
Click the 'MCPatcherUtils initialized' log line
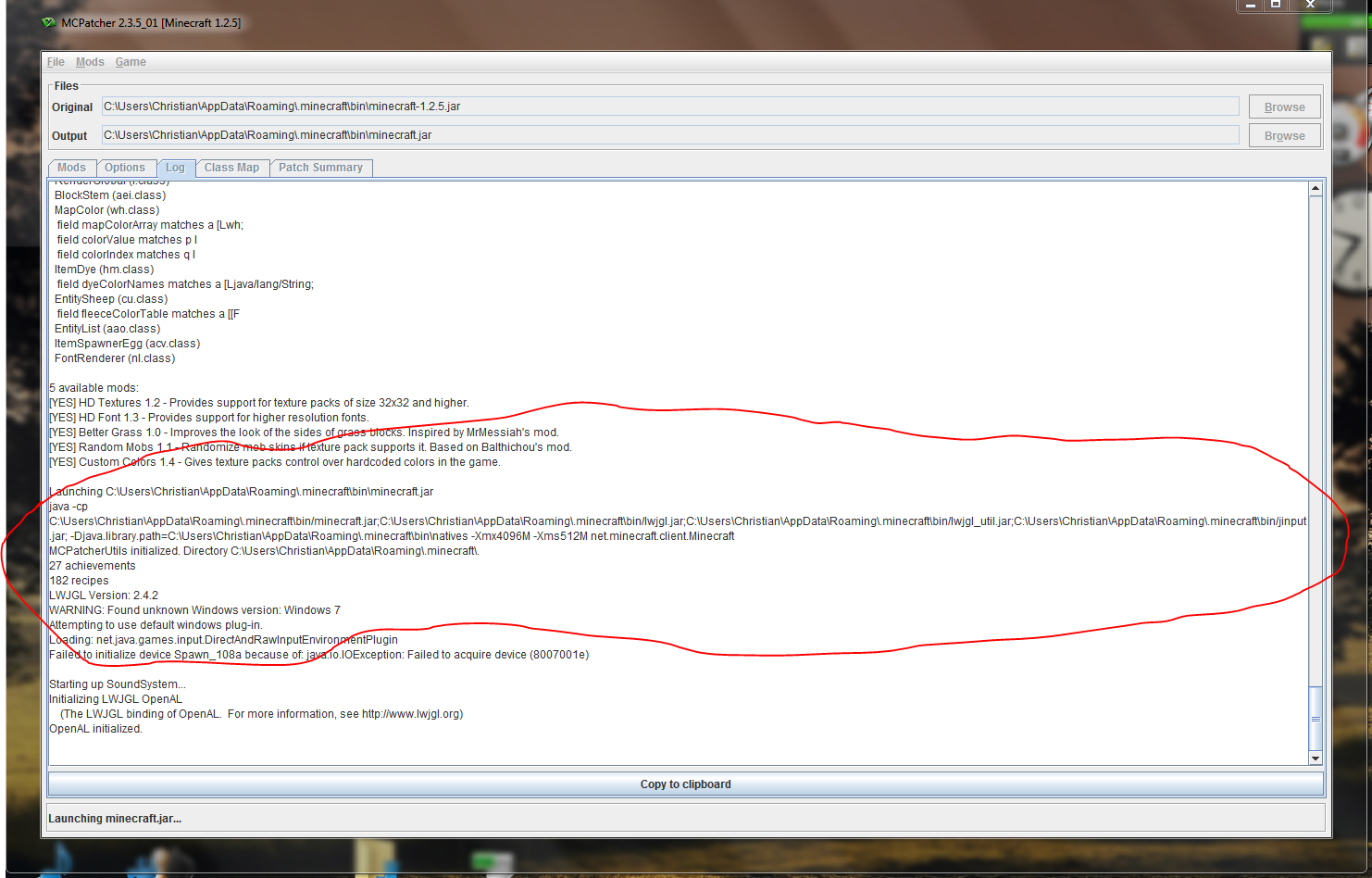[x=264, y=551]
